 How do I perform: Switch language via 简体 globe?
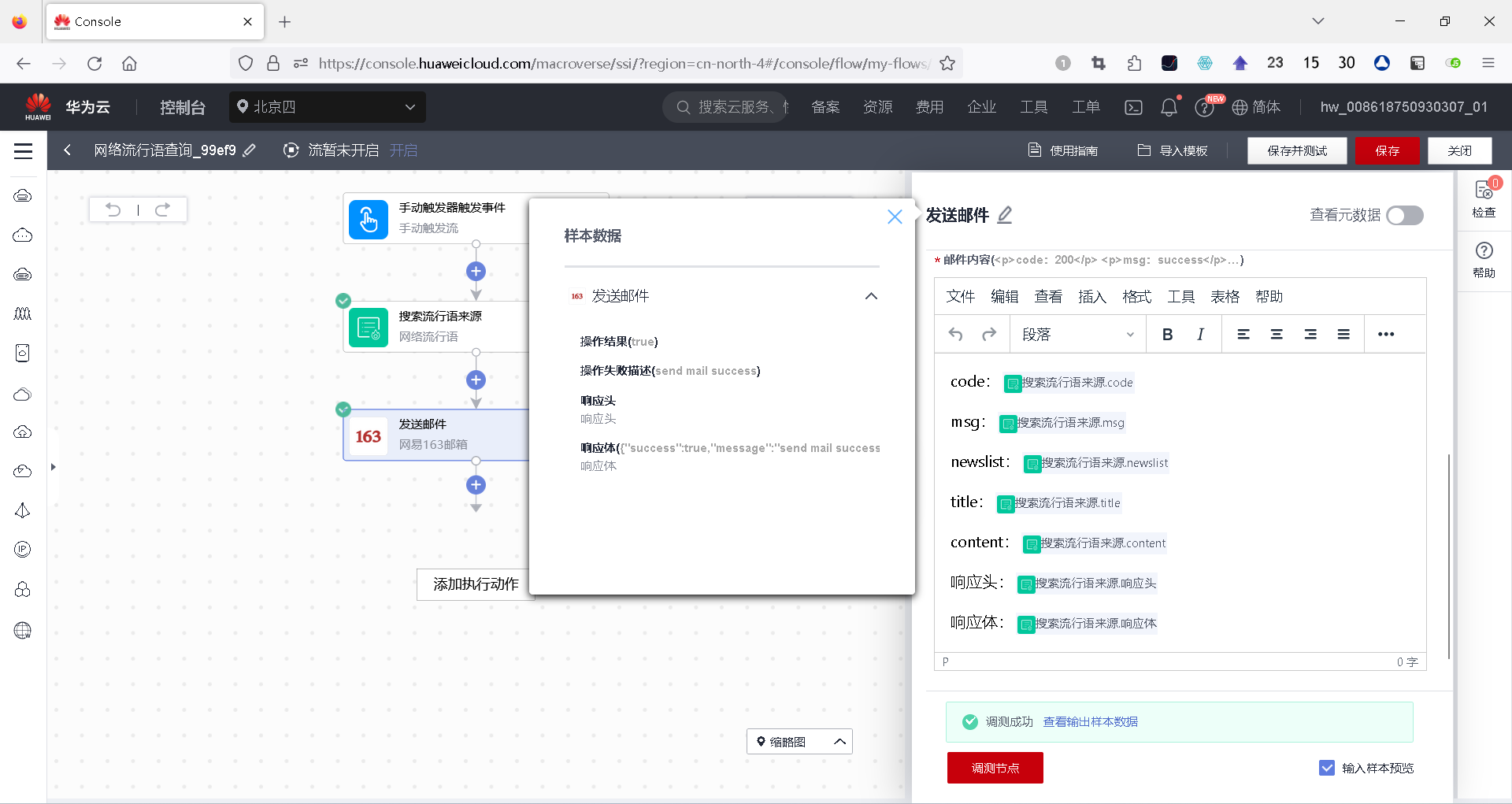coord(1256,107)
